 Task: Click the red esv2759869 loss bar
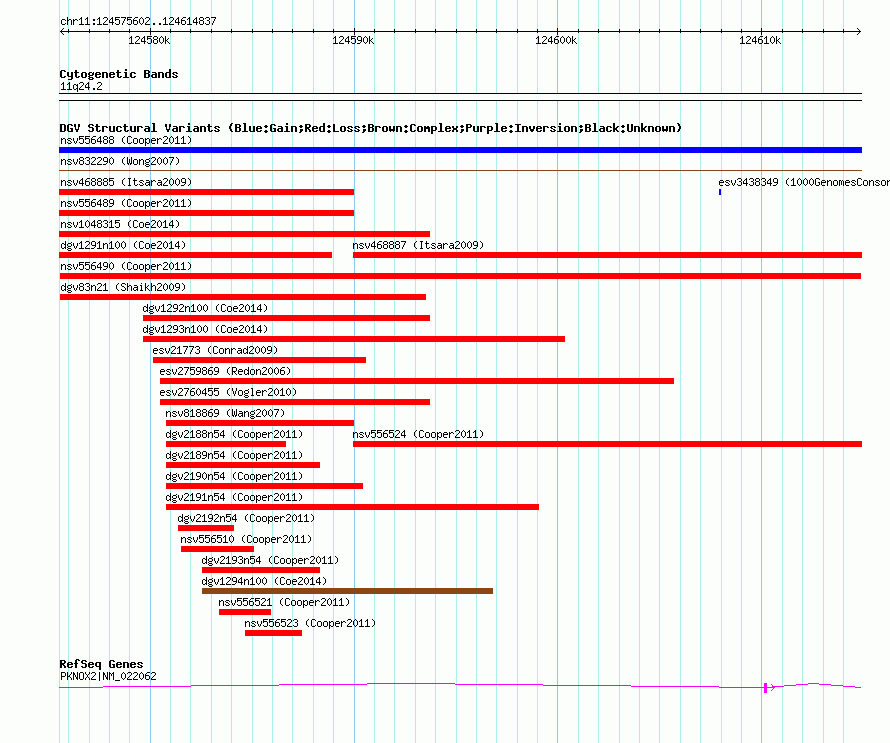(417, 381)
